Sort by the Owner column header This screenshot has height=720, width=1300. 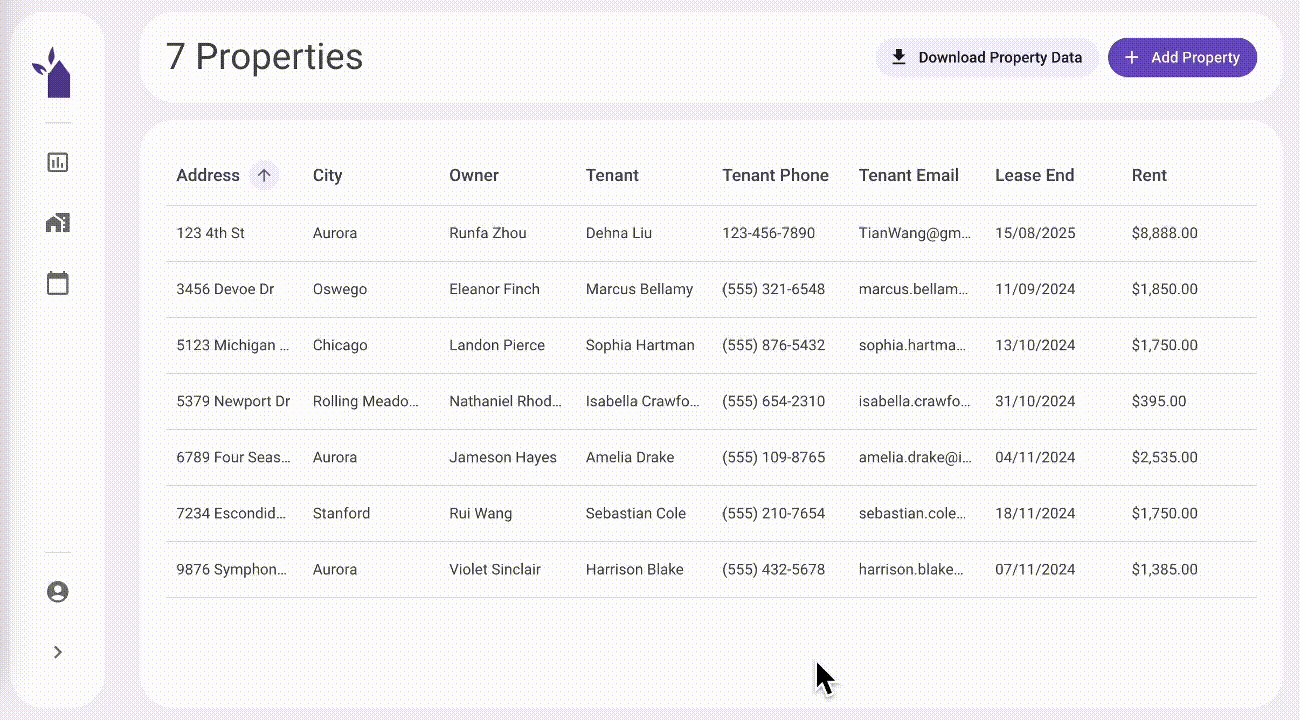[473, 175]
